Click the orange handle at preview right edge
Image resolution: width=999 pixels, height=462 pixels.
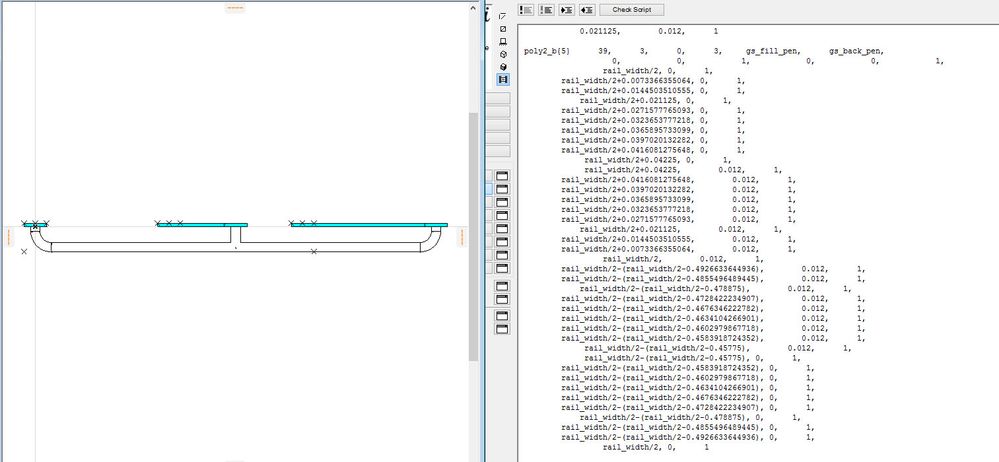point(462,237)
